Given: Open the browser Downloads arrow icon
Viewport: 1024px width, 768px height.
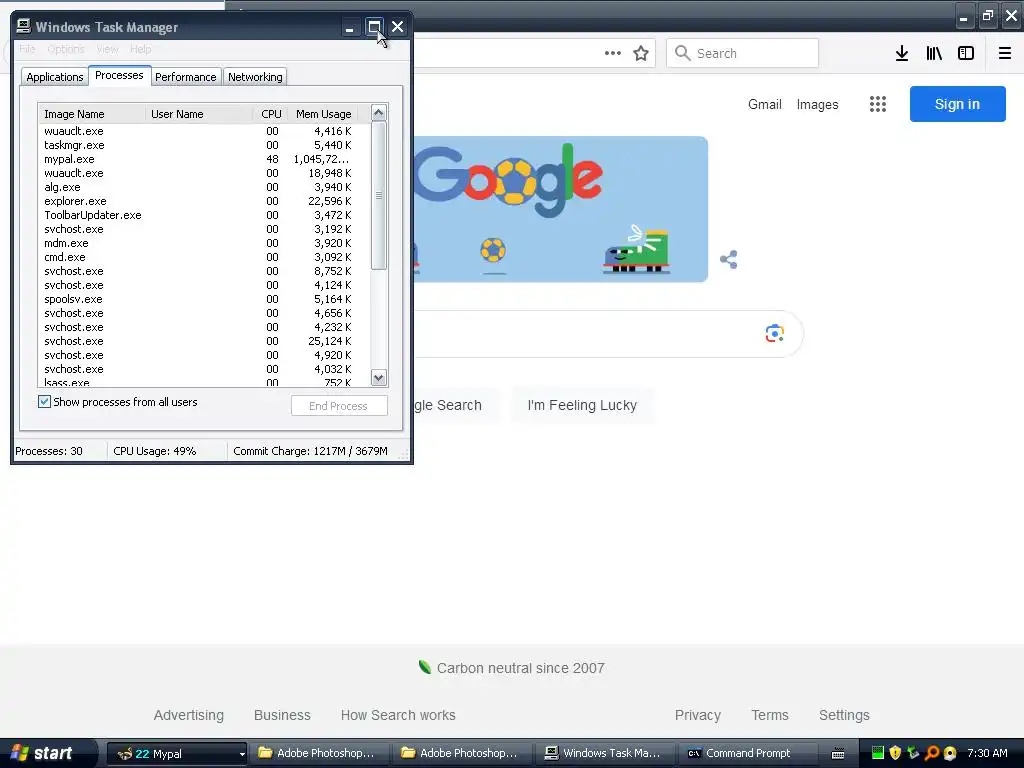Looking at the screenshot, I should click(901, 53).
